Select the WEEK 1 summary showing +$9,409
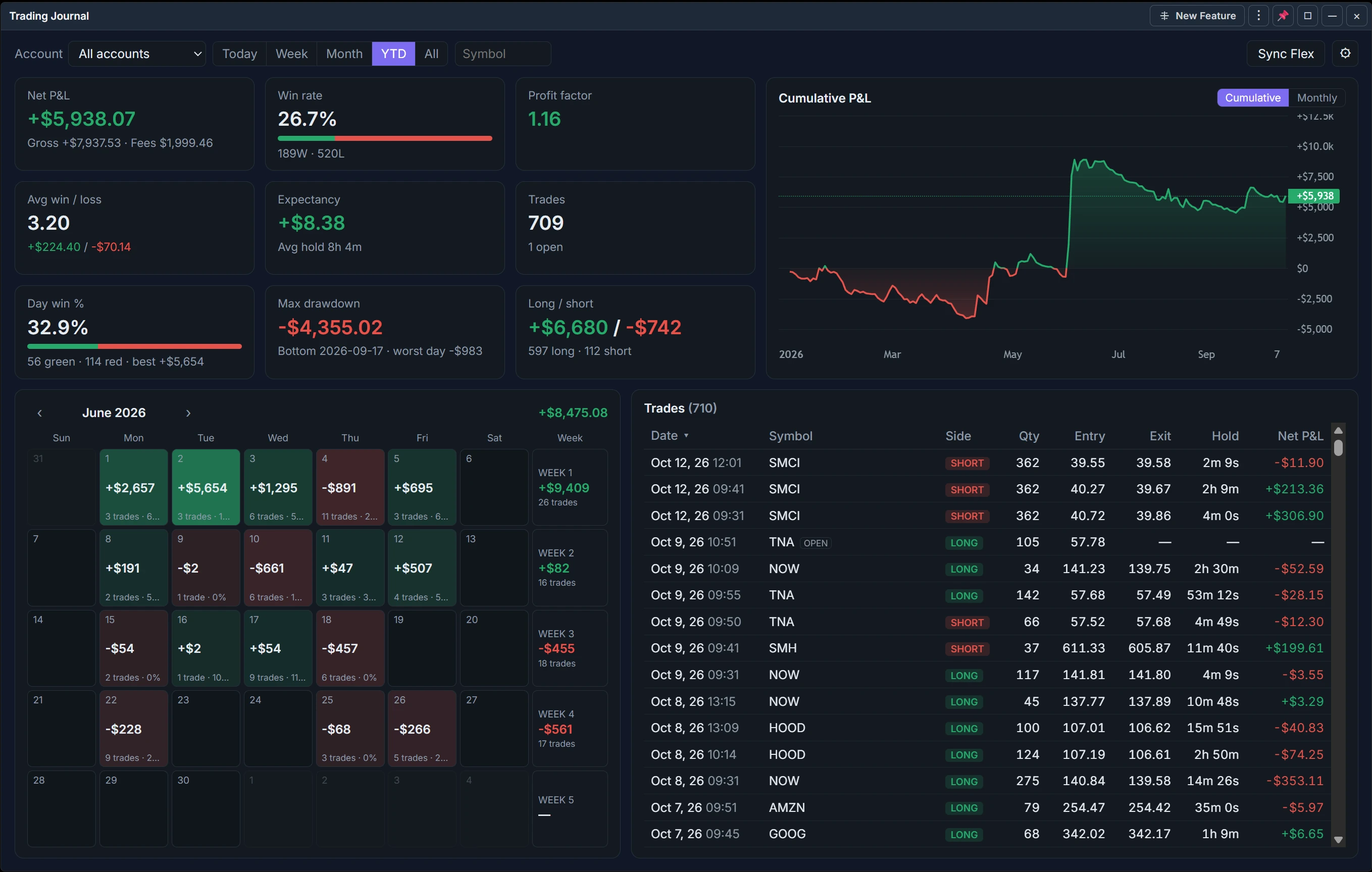Screen dimensions: 1372x872 coord(570,487)
